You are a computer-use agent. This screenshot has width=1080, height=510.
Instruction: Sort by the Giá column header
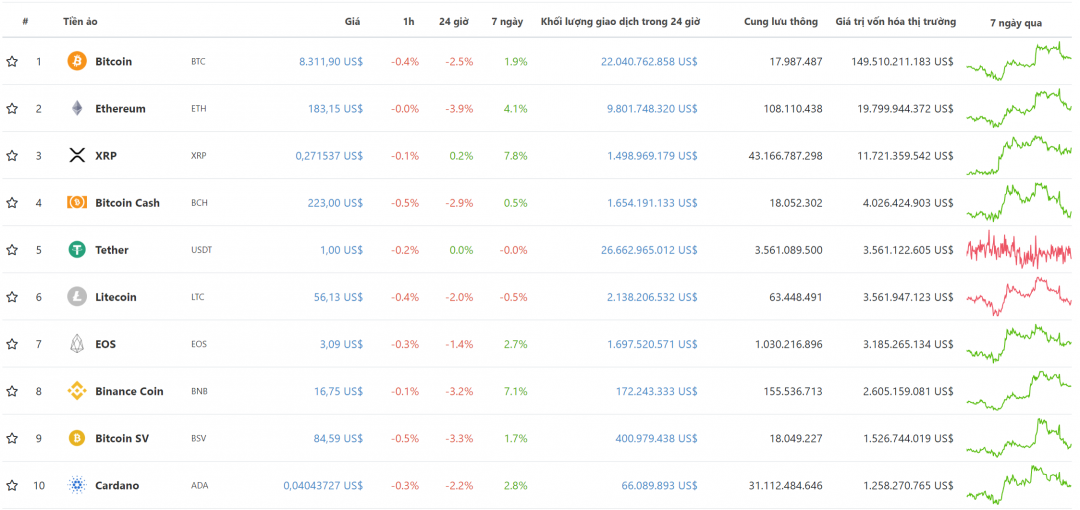353,21
